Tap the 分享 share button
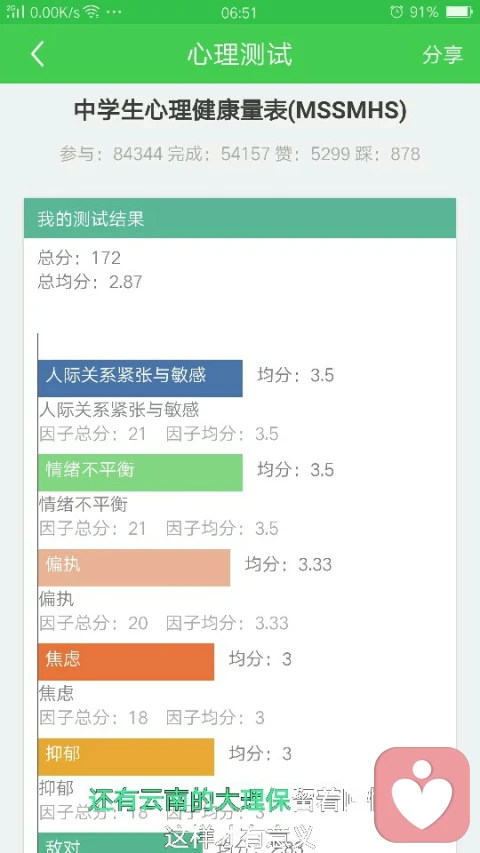This screenshot has width=480, height=853. [x=442, y=54]
